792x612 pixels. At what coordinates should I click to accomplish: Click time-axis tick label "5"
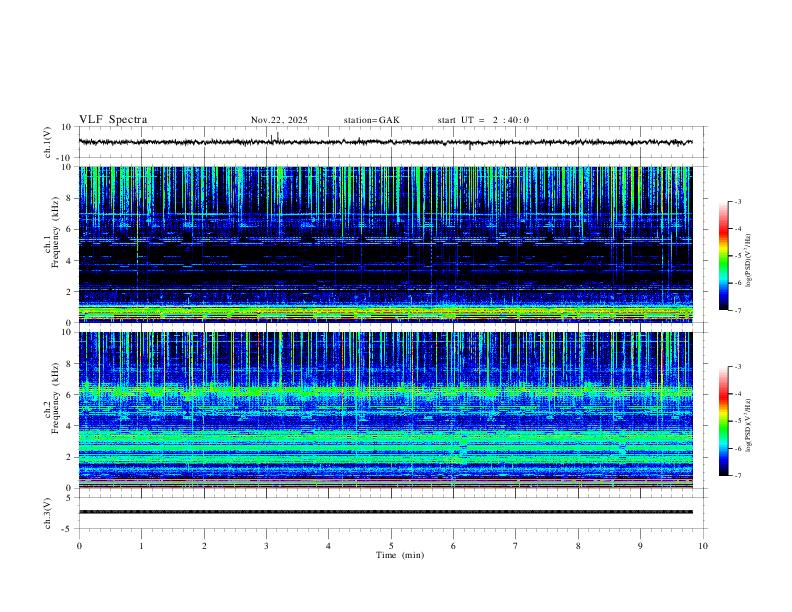coord(391,546)
